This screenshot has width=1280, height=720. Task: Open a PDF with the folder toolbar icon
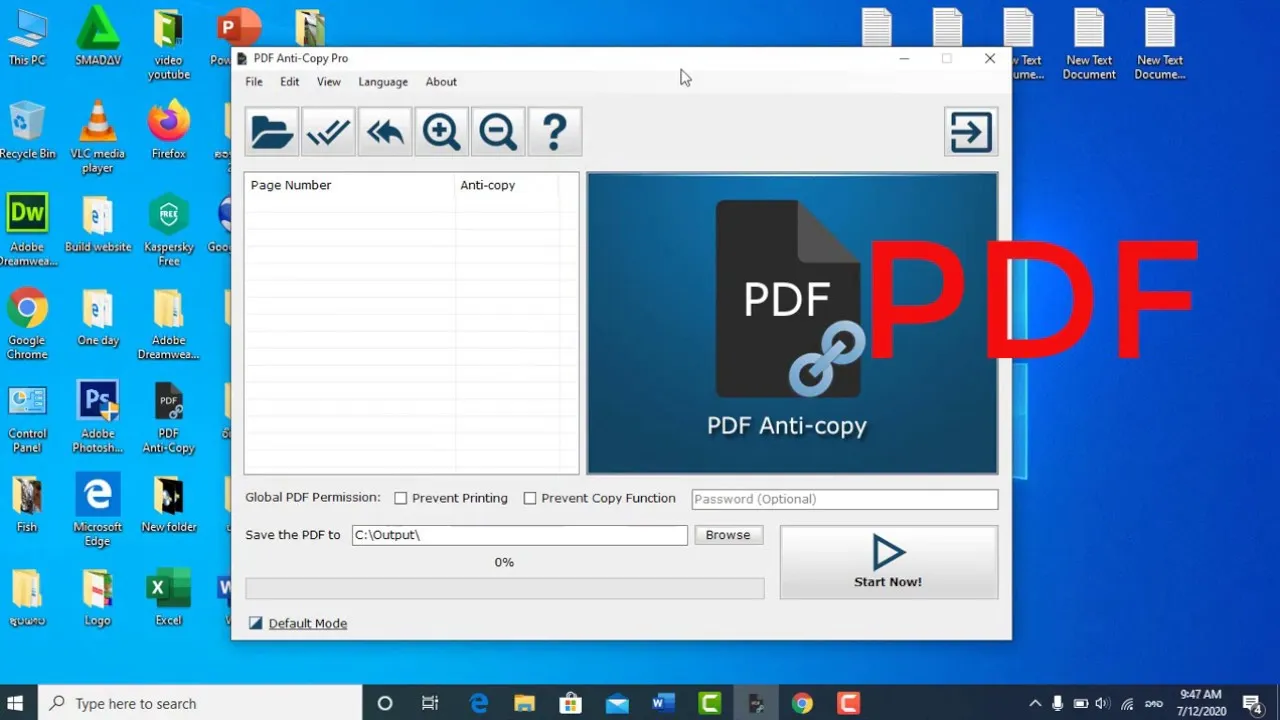[272, 132]
